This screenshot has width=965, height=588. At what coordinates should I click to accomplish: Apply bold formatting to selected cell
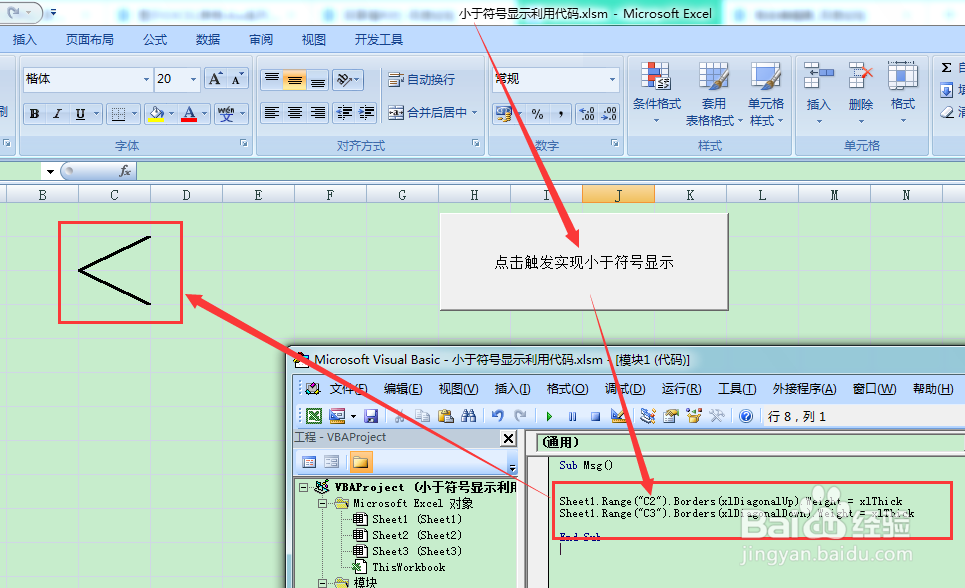coord(33,113)
